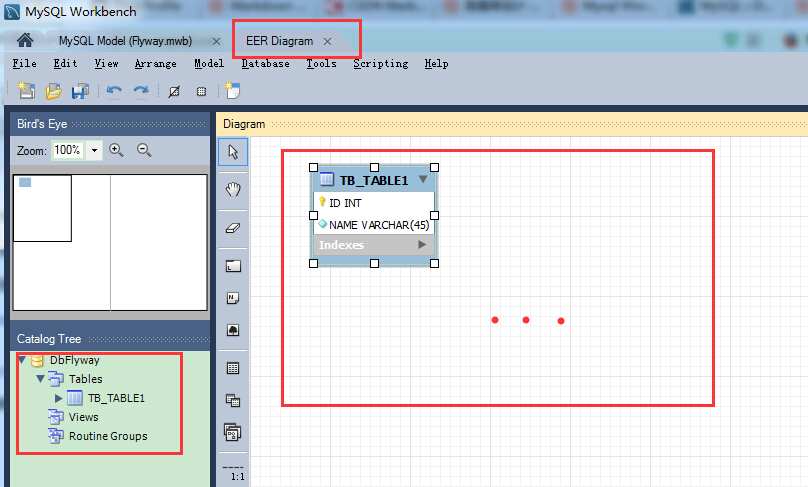This screenshot has height=487, width=808.
Task: Open the Help menu
Action: coord(436,63)
